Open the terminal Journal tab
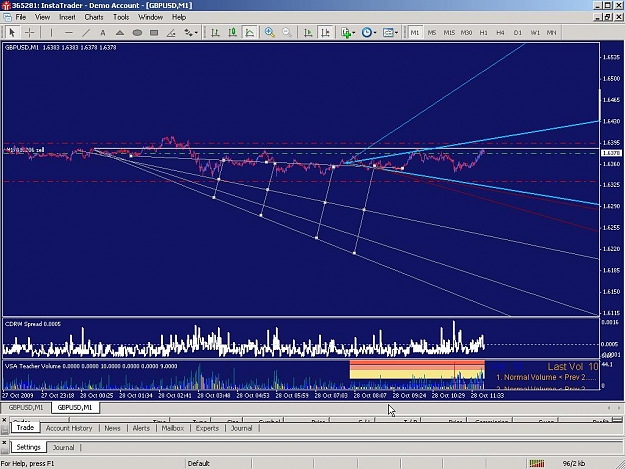Screen dimensions: 625x469 click(242, 428)
